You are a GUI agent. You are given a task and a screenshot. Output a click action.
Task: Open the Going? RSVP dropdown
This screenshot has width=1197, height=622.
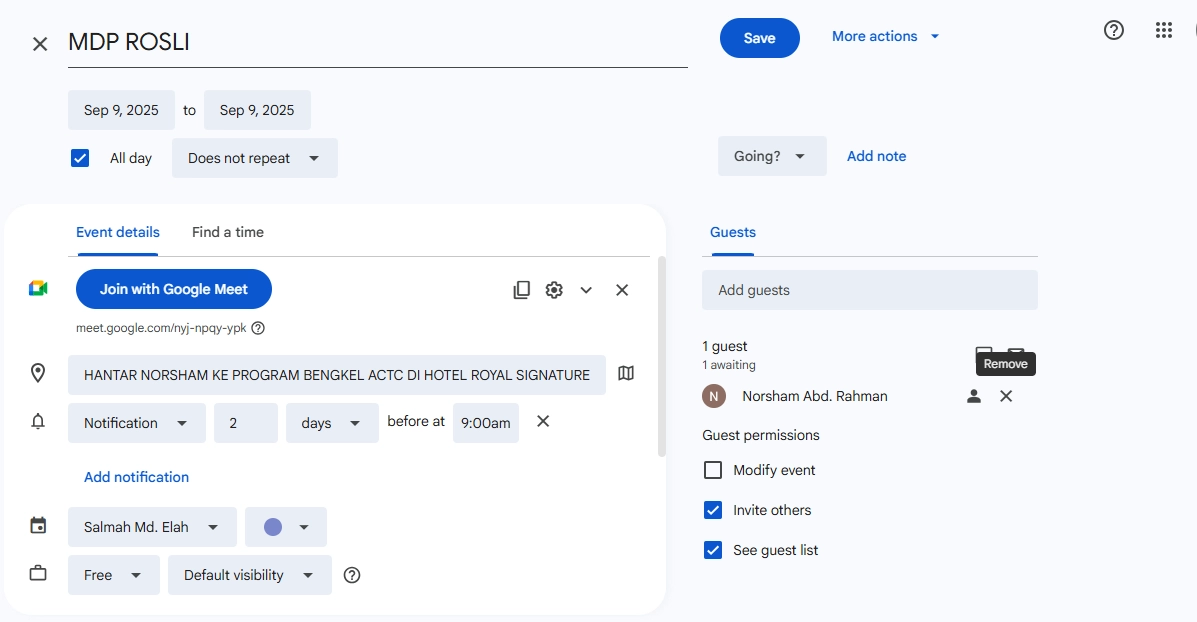click(x=771, y=156)
